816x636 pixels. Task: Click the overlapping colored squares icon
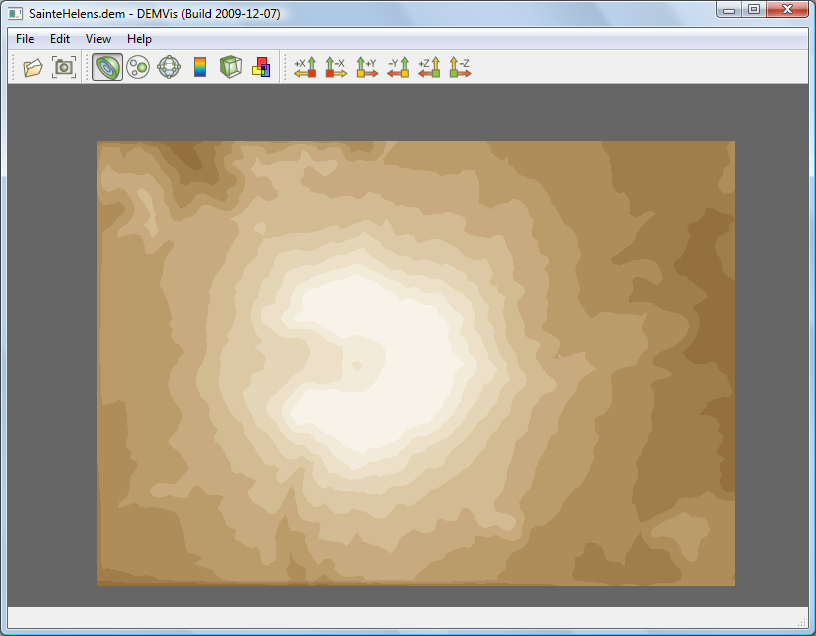point(261,68)
